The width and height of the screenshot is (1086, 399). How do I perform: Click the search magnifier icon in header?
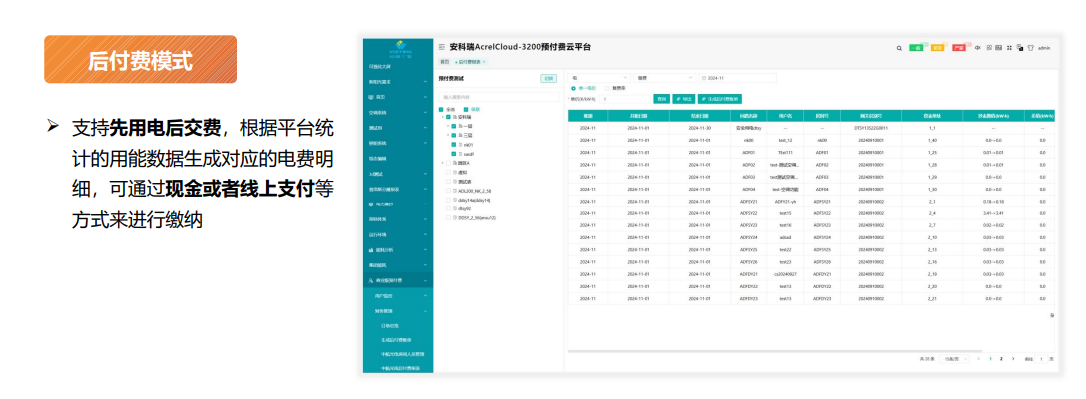899,48
